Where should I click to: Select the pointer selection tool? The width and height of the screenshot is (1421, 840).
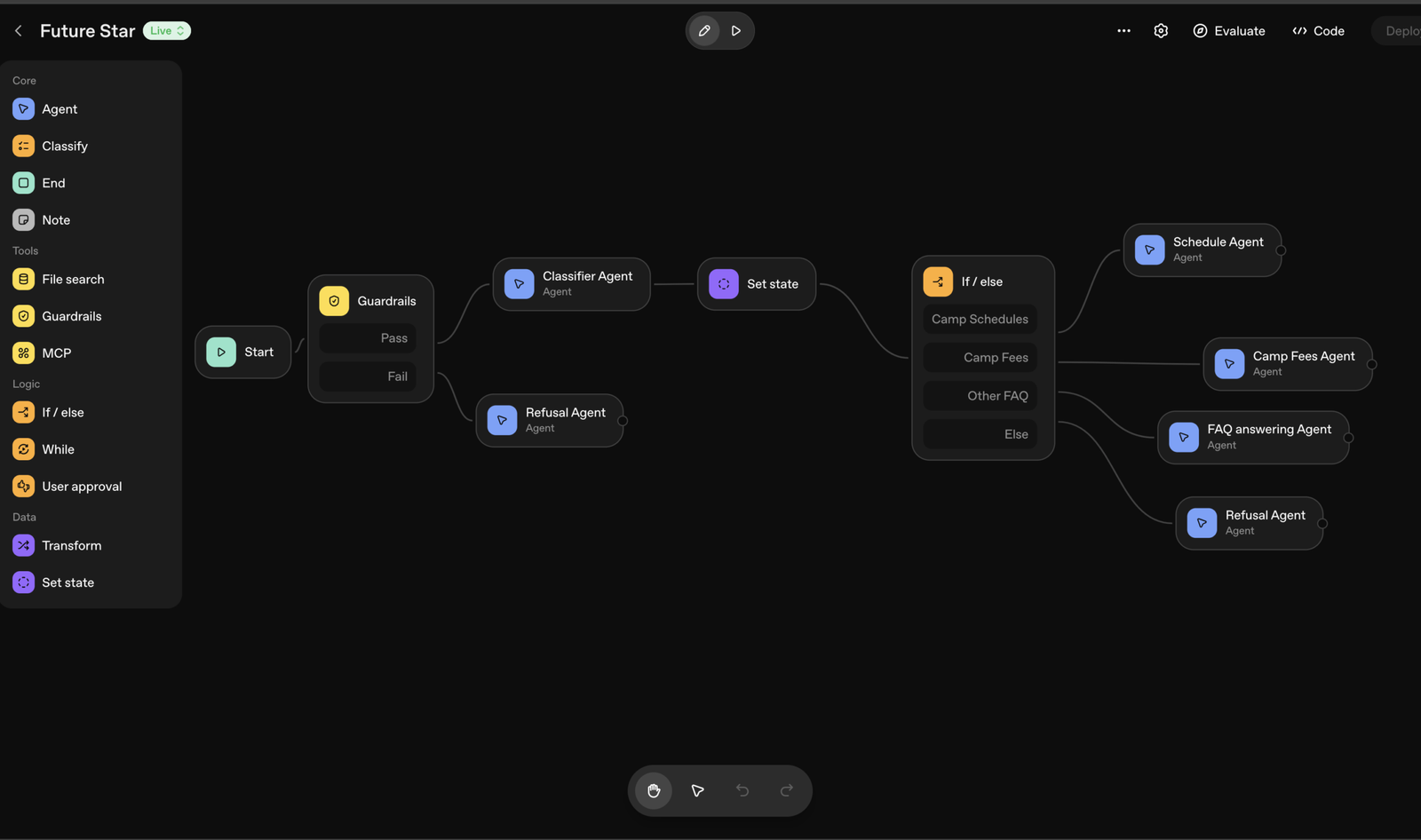coord(698,790)
